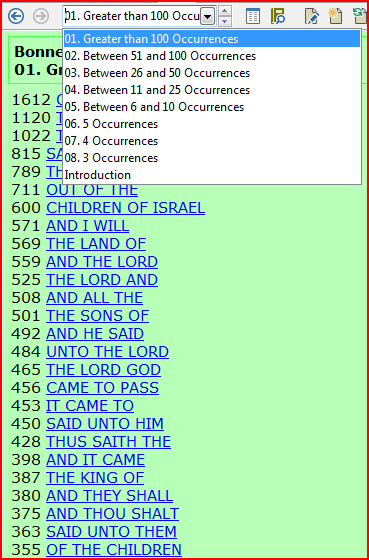
Task: Open the THE SONS OF link
Action: pyautogui.click(x=98, y=316)
